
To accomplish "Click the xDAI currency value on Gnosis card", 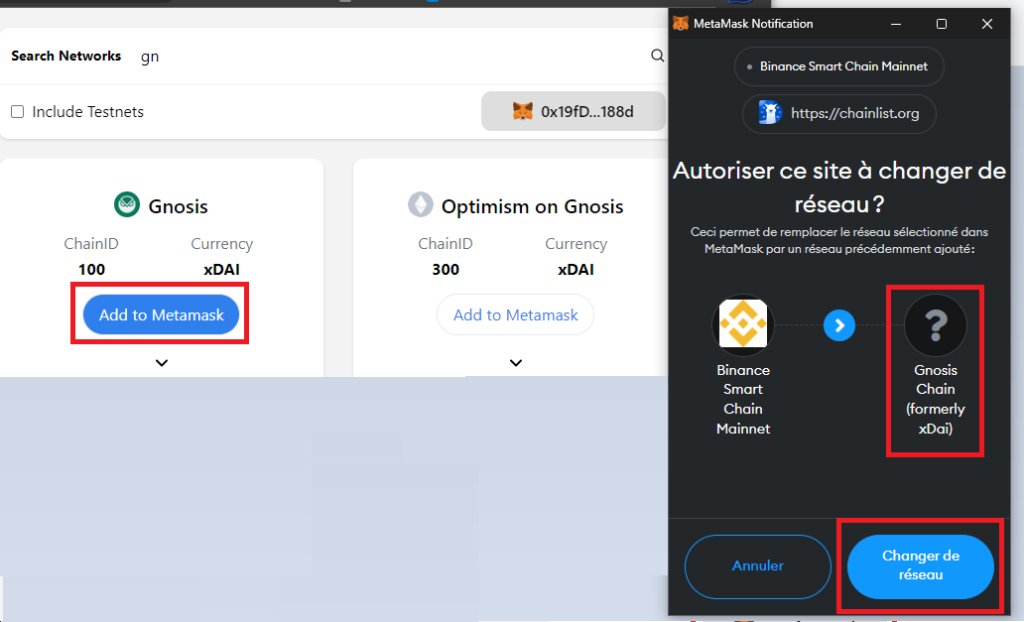I will [x=221, y=269].
